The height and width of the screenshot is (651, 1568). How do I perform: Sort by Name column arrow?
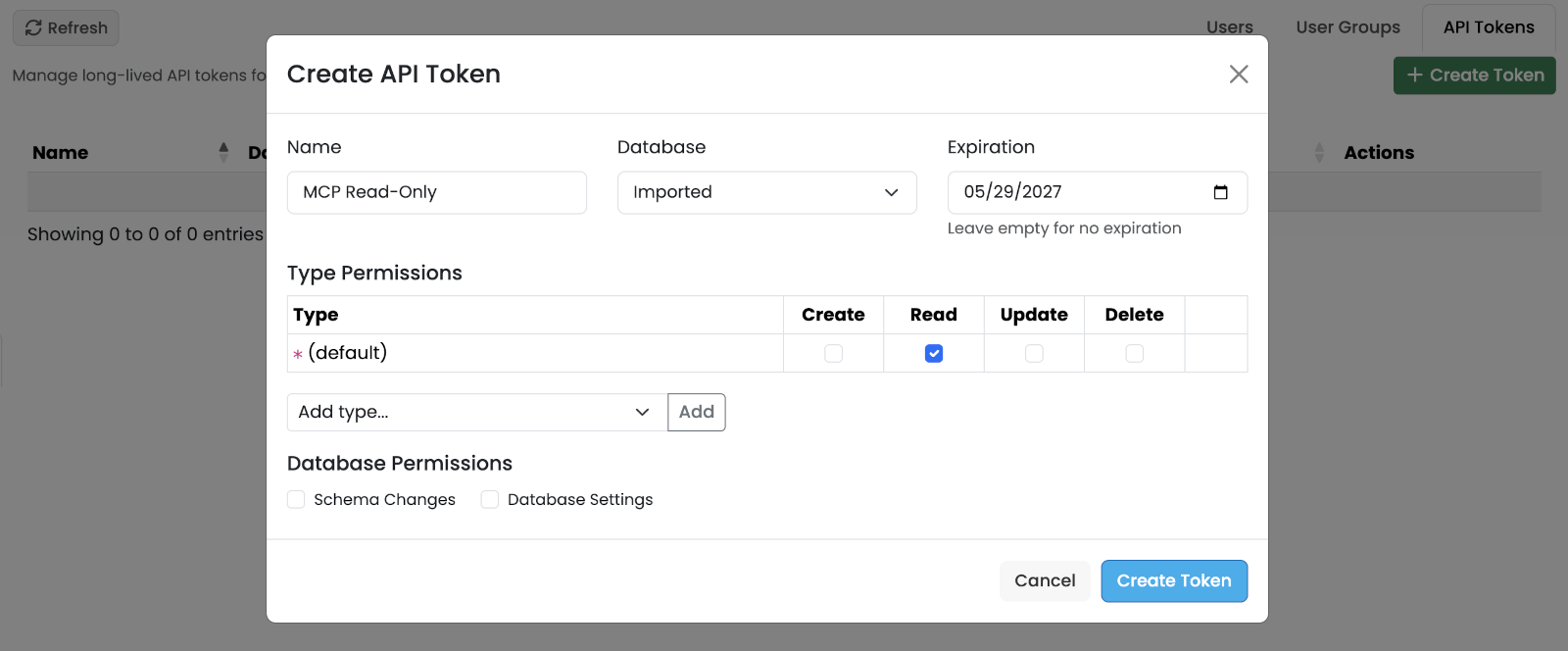(x=223, y=152)
